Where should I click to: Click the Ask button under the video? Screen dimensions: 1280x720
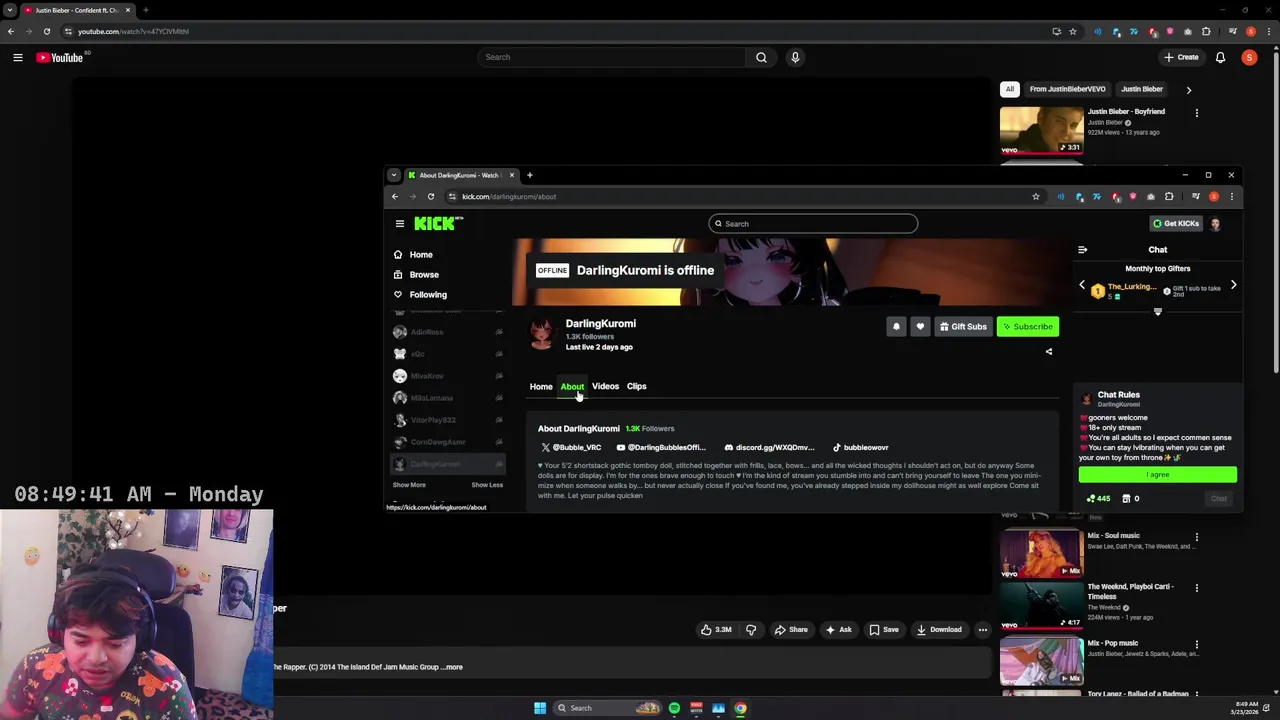click(x=838, y=630)
